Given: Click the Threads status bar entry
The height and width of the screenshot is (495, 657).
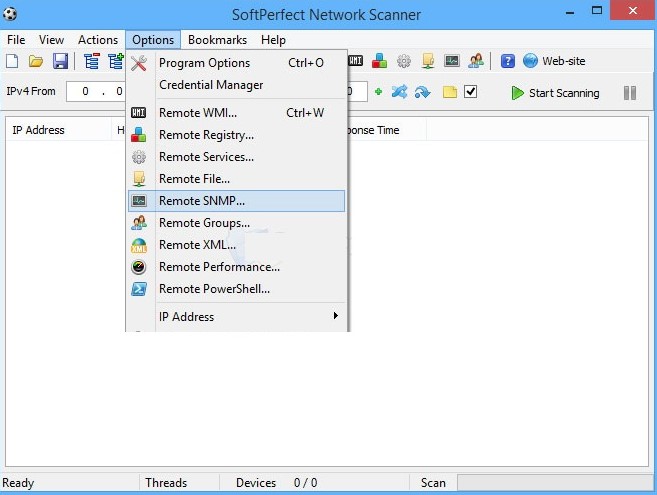Looking at the screenshot, I should pos(166,483).
